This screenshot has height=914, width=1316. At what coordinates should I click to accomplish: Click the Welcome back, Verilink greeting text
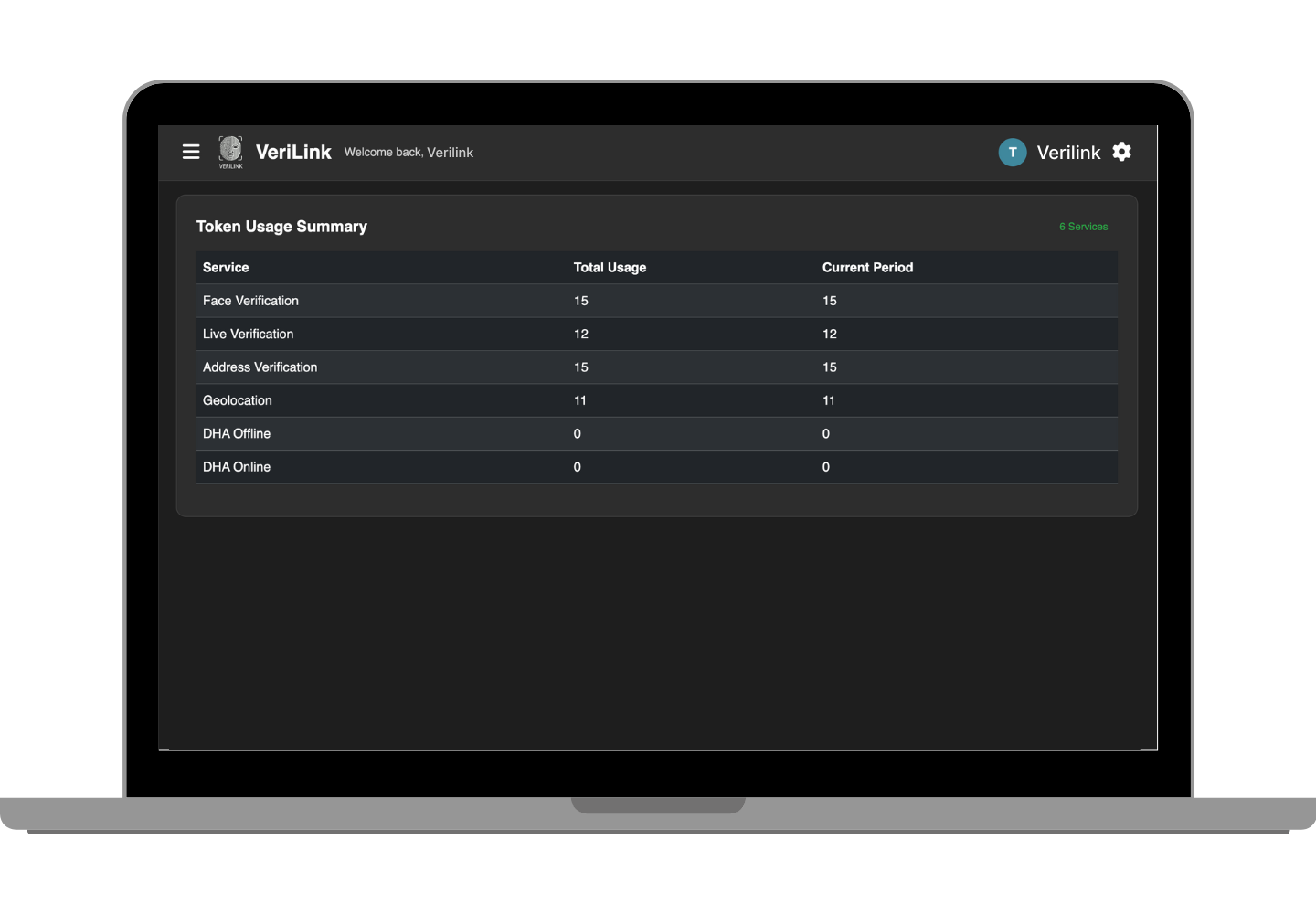coord(409,153)
